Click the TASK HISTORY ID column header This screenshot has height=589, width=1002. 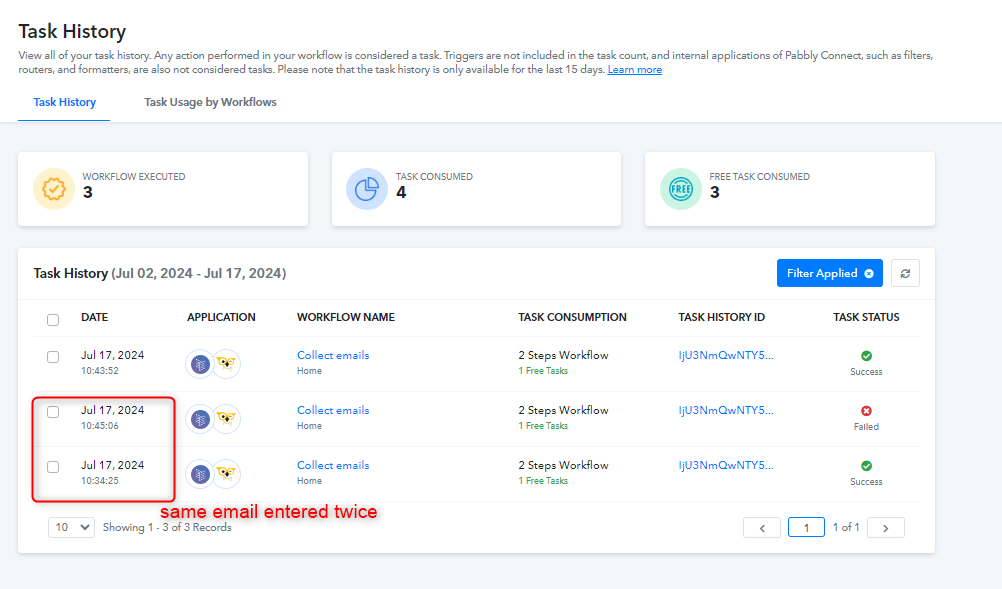[721, 317]
